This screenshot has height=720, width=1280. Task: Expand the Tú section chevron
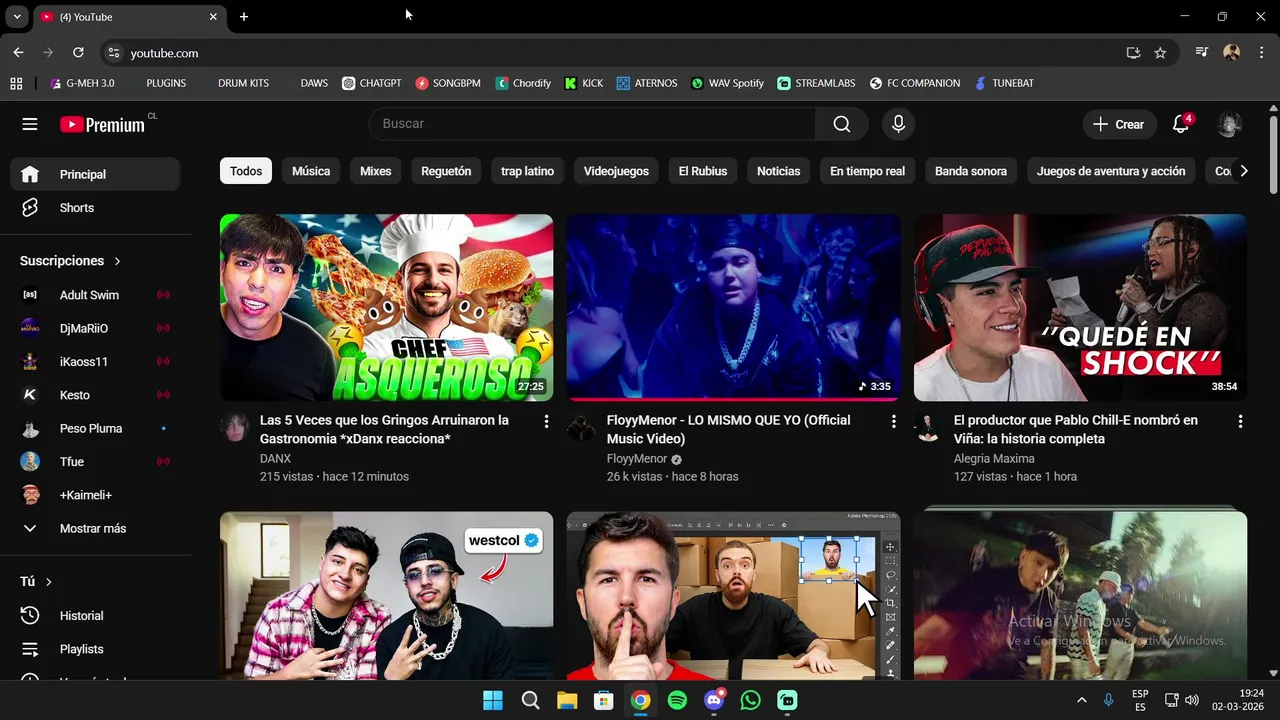48,582
